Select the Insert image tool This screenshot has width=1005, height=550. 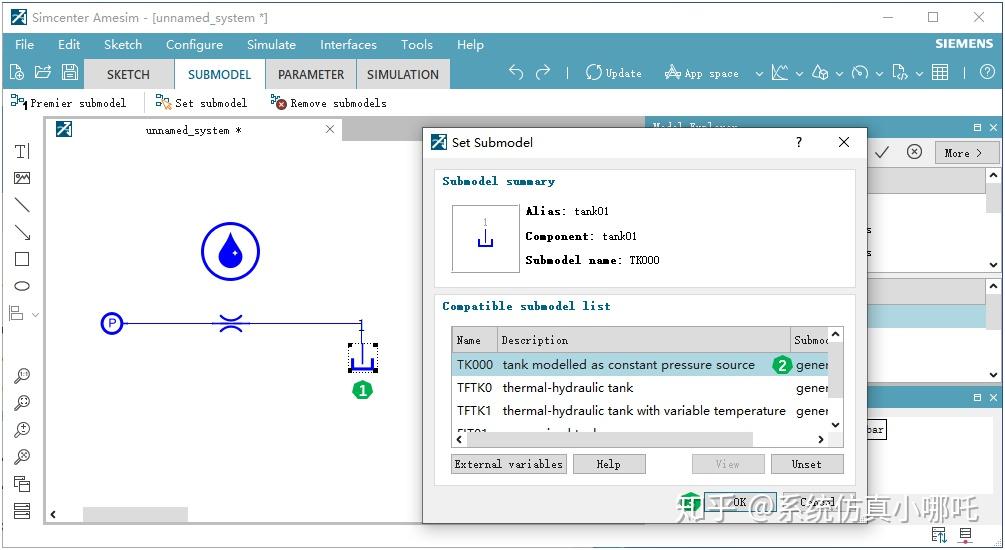click(22, 178)
